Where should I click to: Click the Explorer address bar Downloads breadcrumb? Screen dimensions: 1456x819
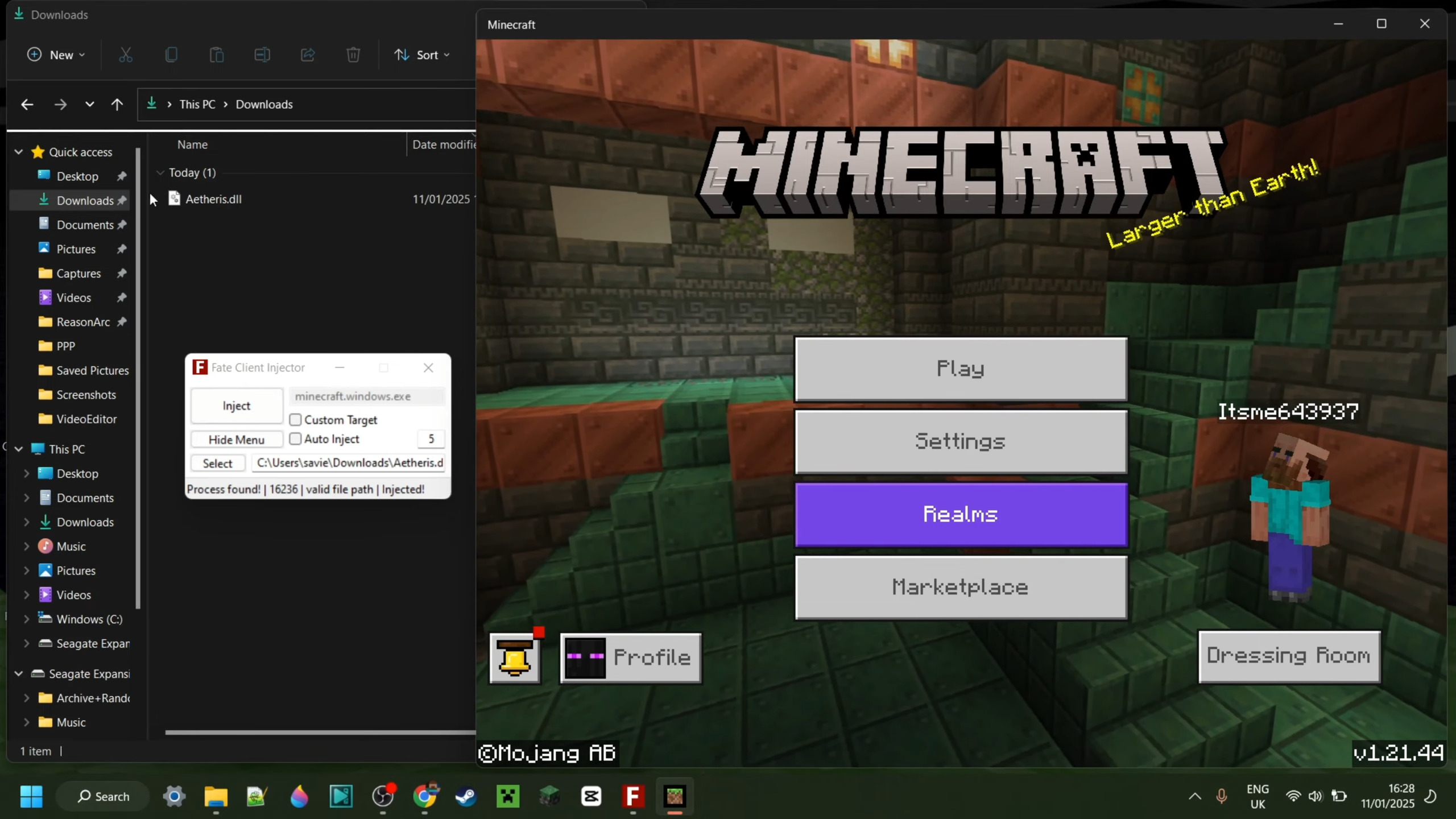point(264,104)
